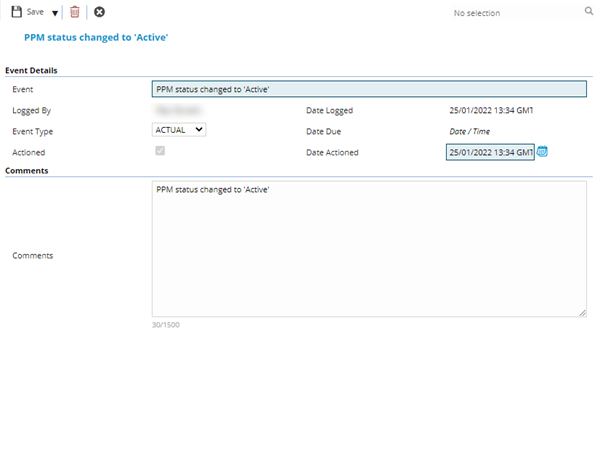Image resolution: width=600 pixels, height=458 pixels.
Task: Click the circled X cancel icon
Action: pyautogui.click(x=99, y=12)
